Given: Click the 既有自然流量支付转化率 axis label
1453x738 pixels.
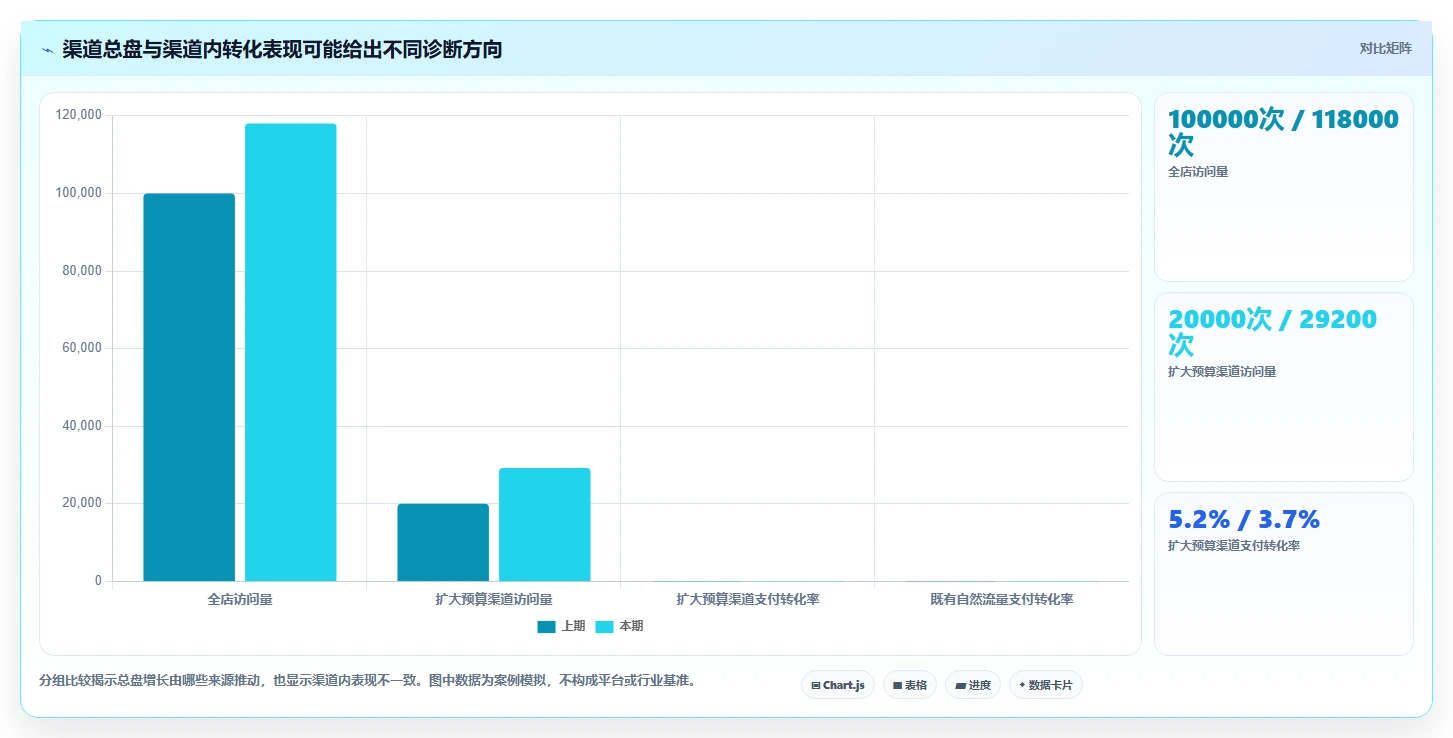Looking at the screenshot, I should coord(1002,600).
